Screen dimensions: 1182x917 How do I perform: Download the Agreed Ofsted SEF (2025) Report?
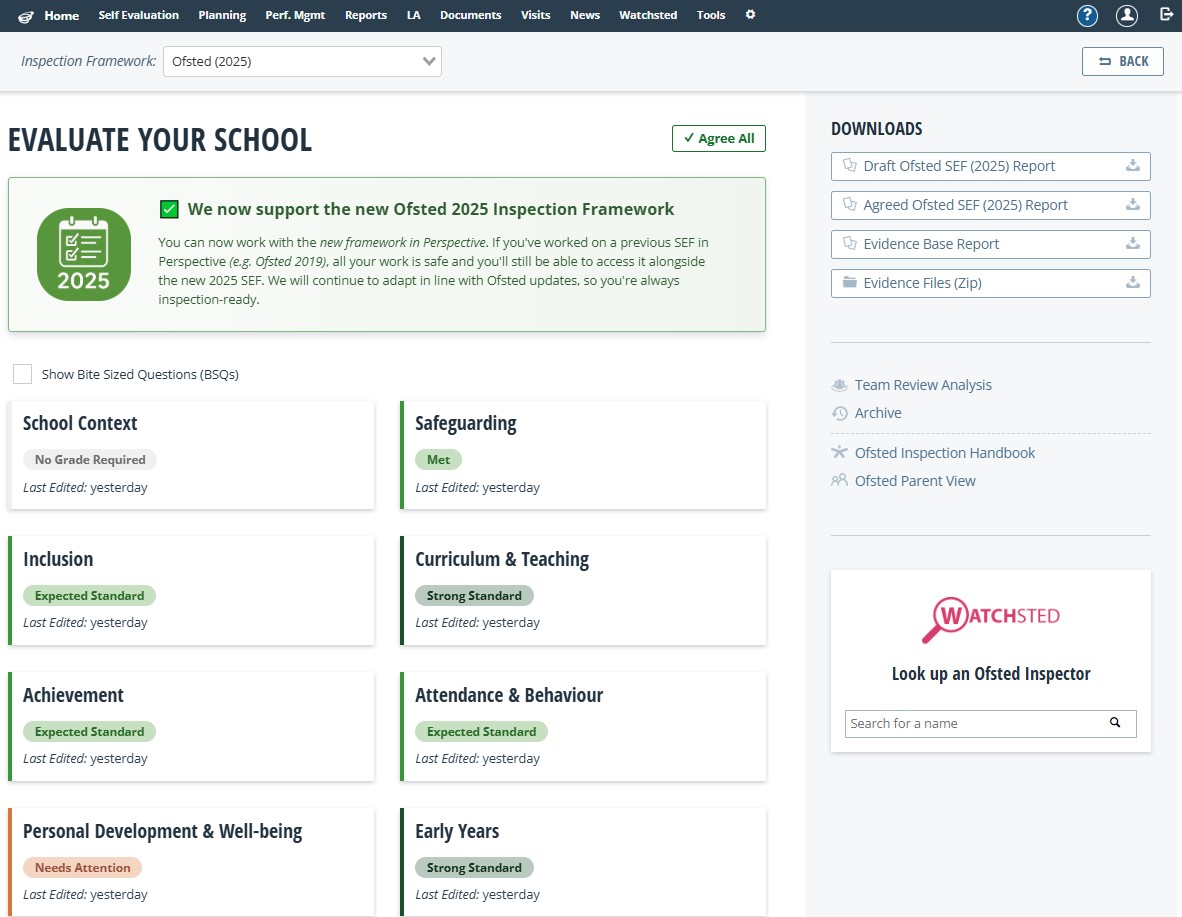coord(991,205)
